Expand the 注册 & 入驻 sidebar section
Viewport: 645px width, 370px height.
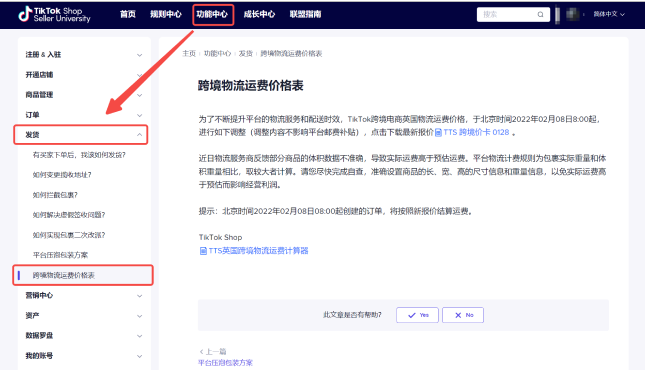coord(84,55)
